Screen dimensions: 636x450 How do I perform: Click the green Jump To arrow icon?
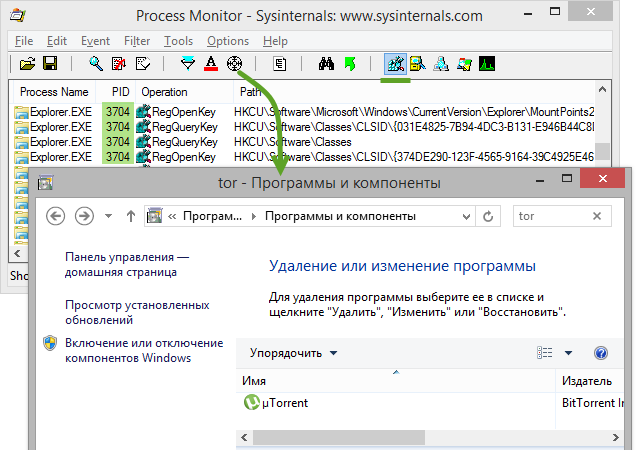point(350,64)
